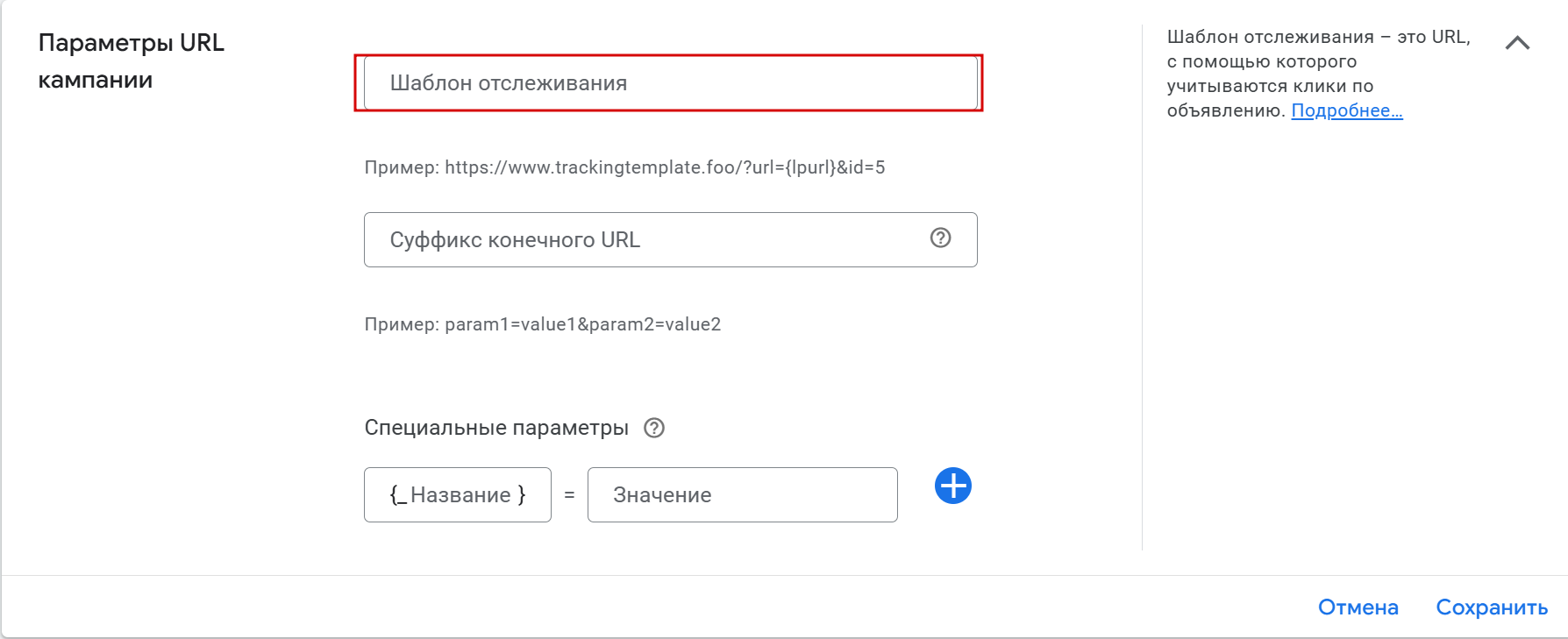Click the Специальные параметры label

496,428
